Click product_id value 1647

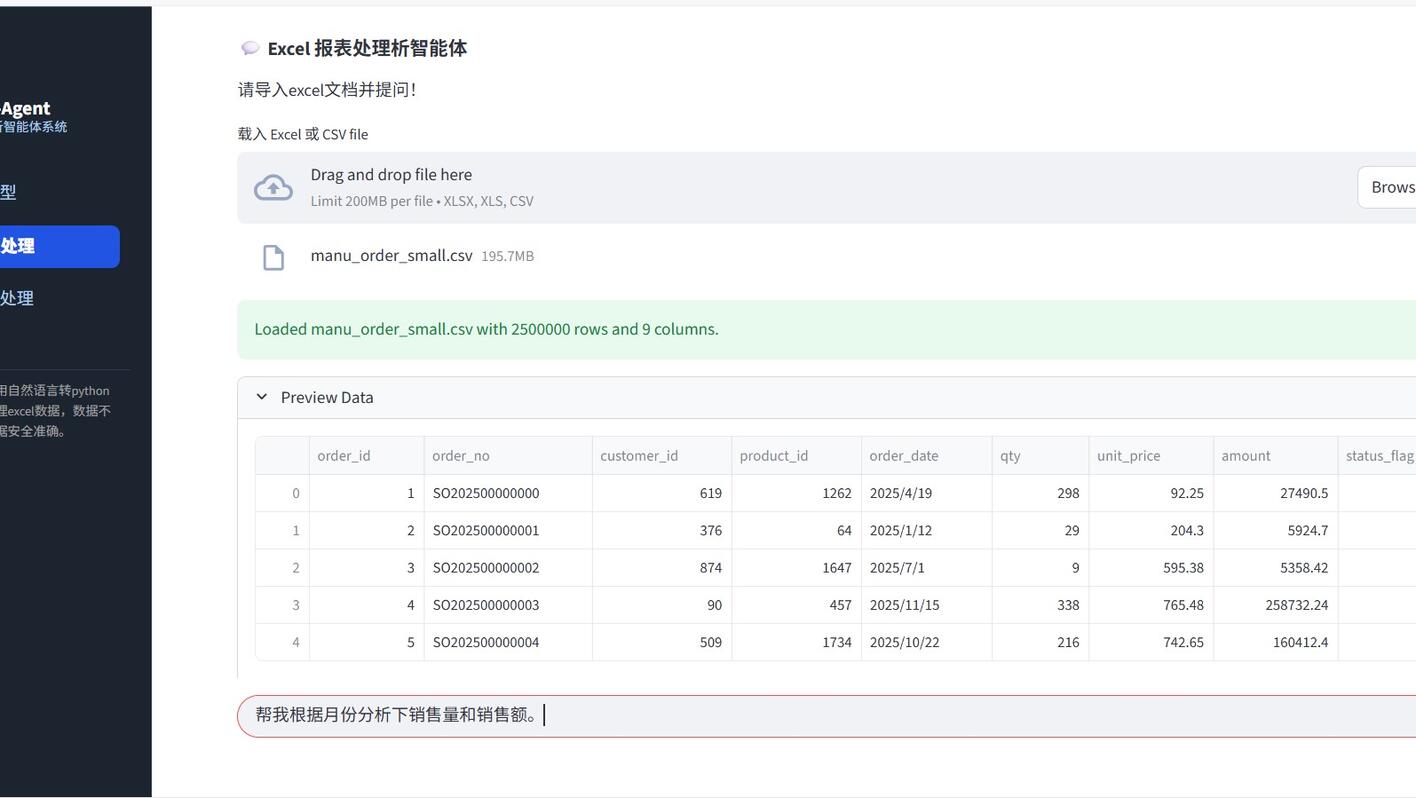(796, 568)
